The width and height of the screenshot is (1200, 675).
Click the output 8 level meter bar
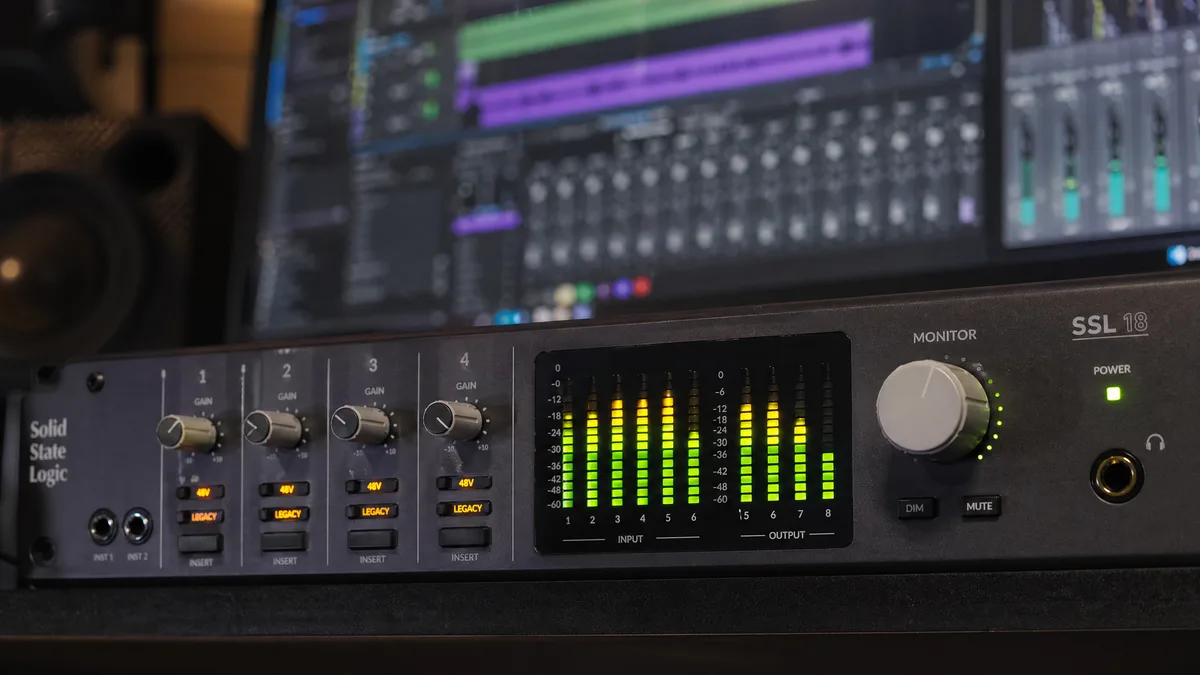(828, 431)
